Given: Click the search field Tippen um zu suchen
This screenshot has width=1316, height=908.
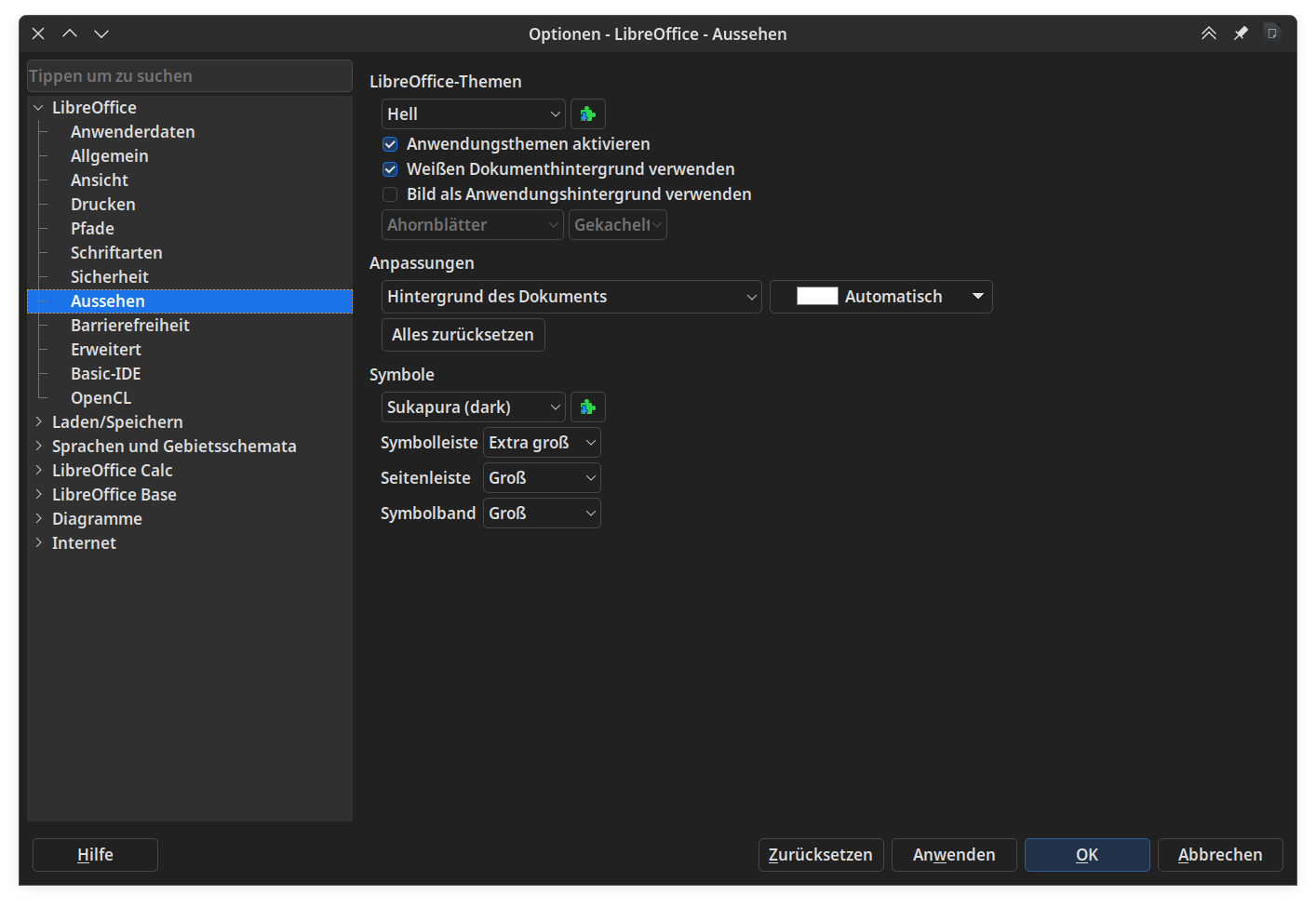Looking at the screenshot, I should click(190, 75).
